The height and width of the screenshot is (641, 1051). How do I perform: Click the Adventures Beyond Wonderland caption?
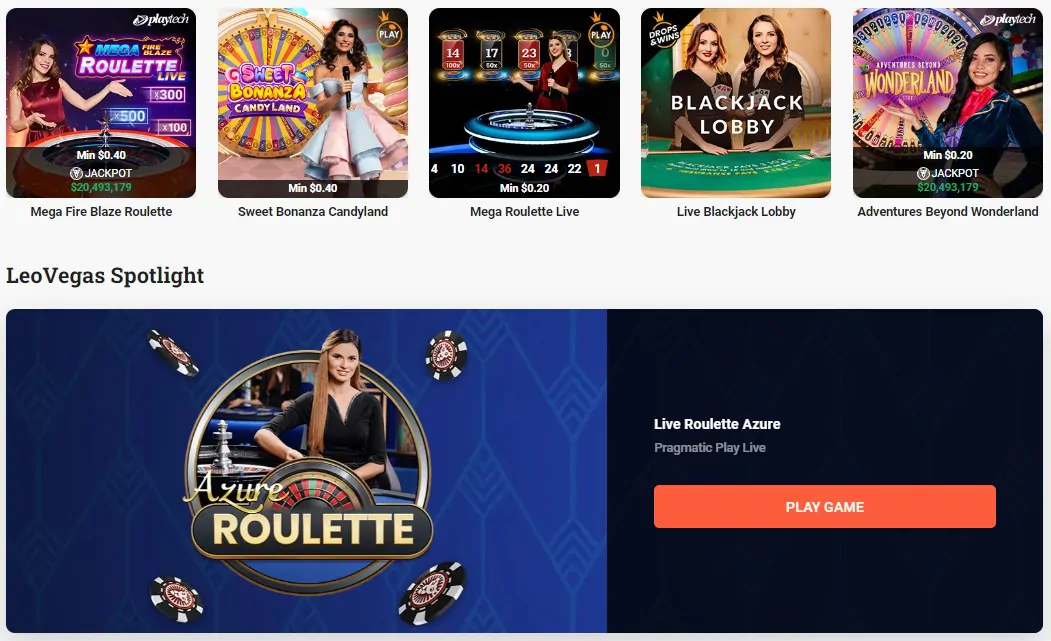tap(948, 211)
